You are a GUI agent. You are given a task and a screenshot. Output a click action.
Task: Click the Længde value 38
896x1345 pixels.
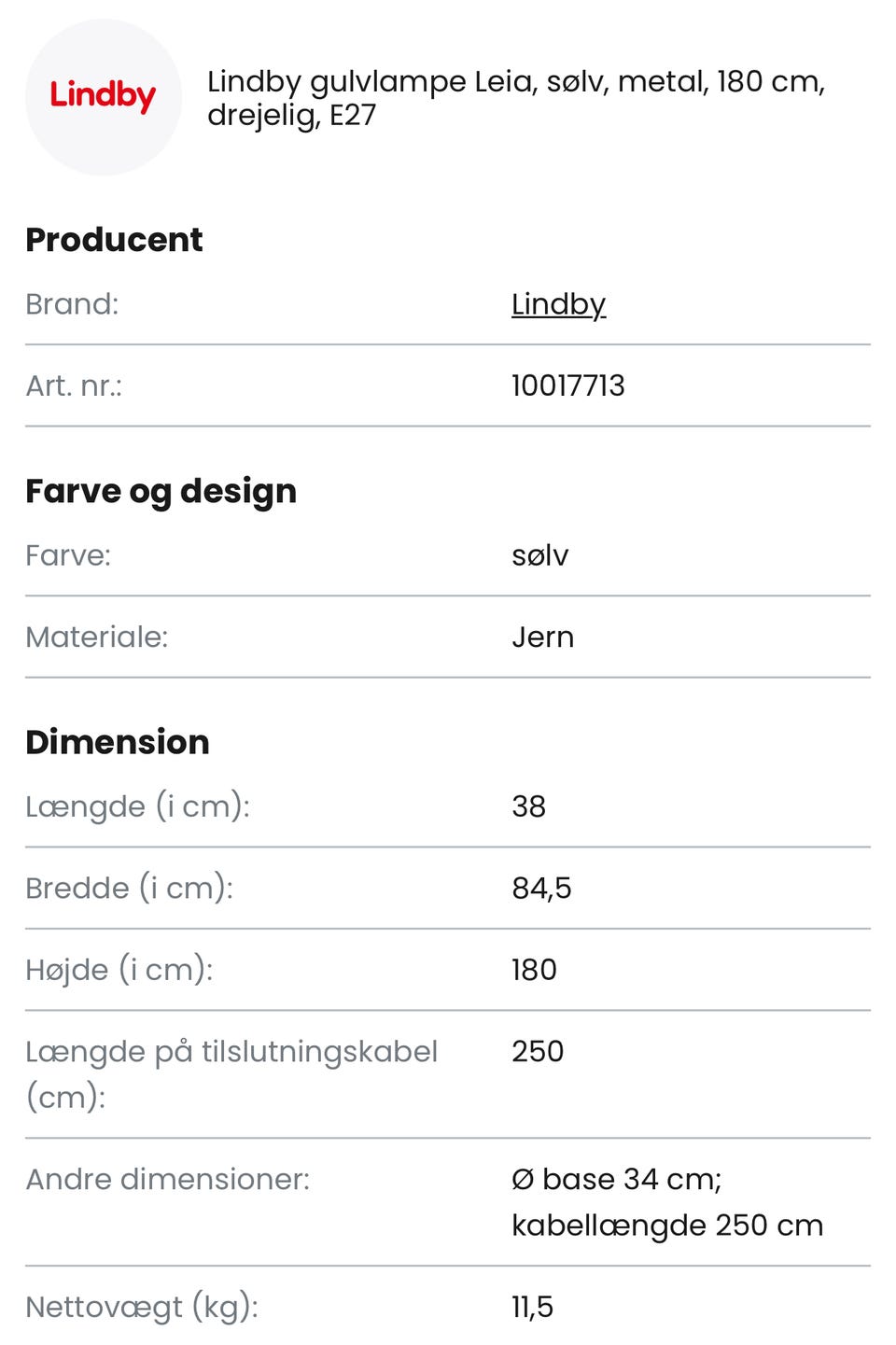(x=528, y=806)
